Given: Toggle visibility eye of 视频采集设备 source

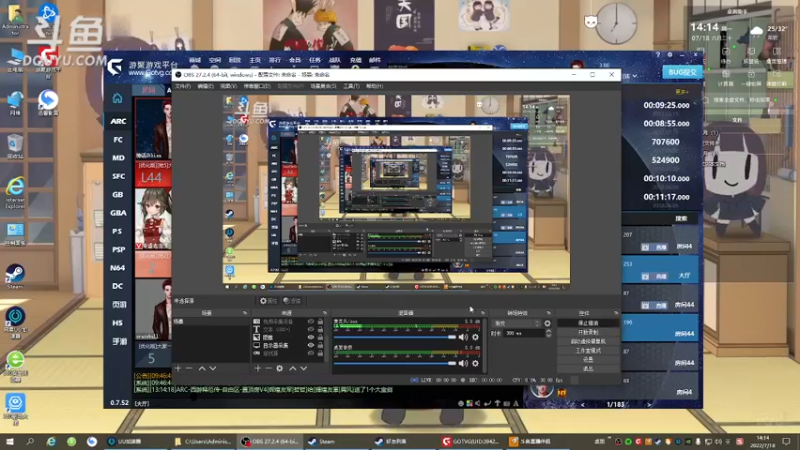Looking at the screenshot, I should point(310,321).
